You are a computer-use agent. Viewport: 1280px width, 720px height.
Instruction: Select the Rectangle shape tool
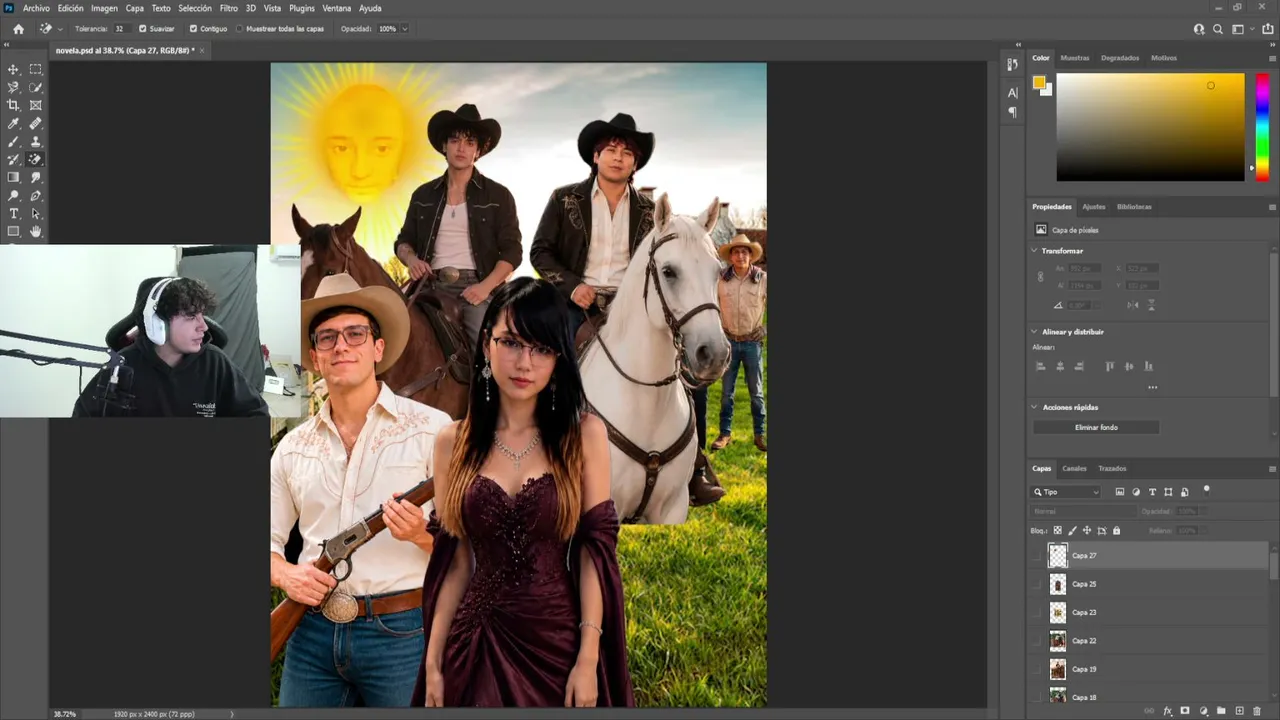pos(13,231)
